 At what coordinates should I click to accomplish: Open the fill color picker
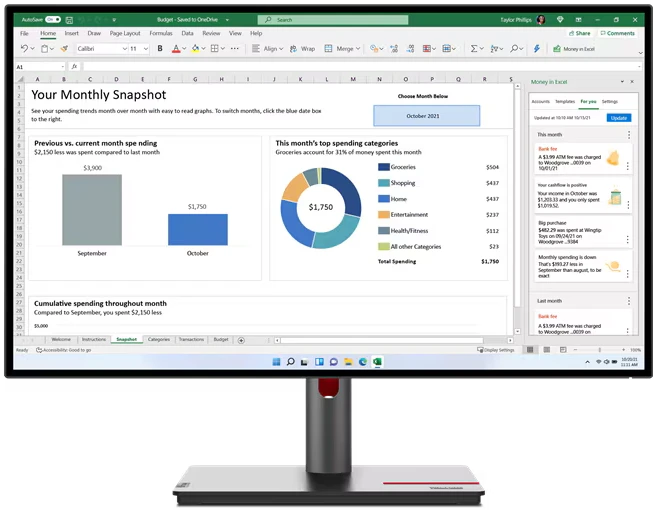tap(203, 48)
